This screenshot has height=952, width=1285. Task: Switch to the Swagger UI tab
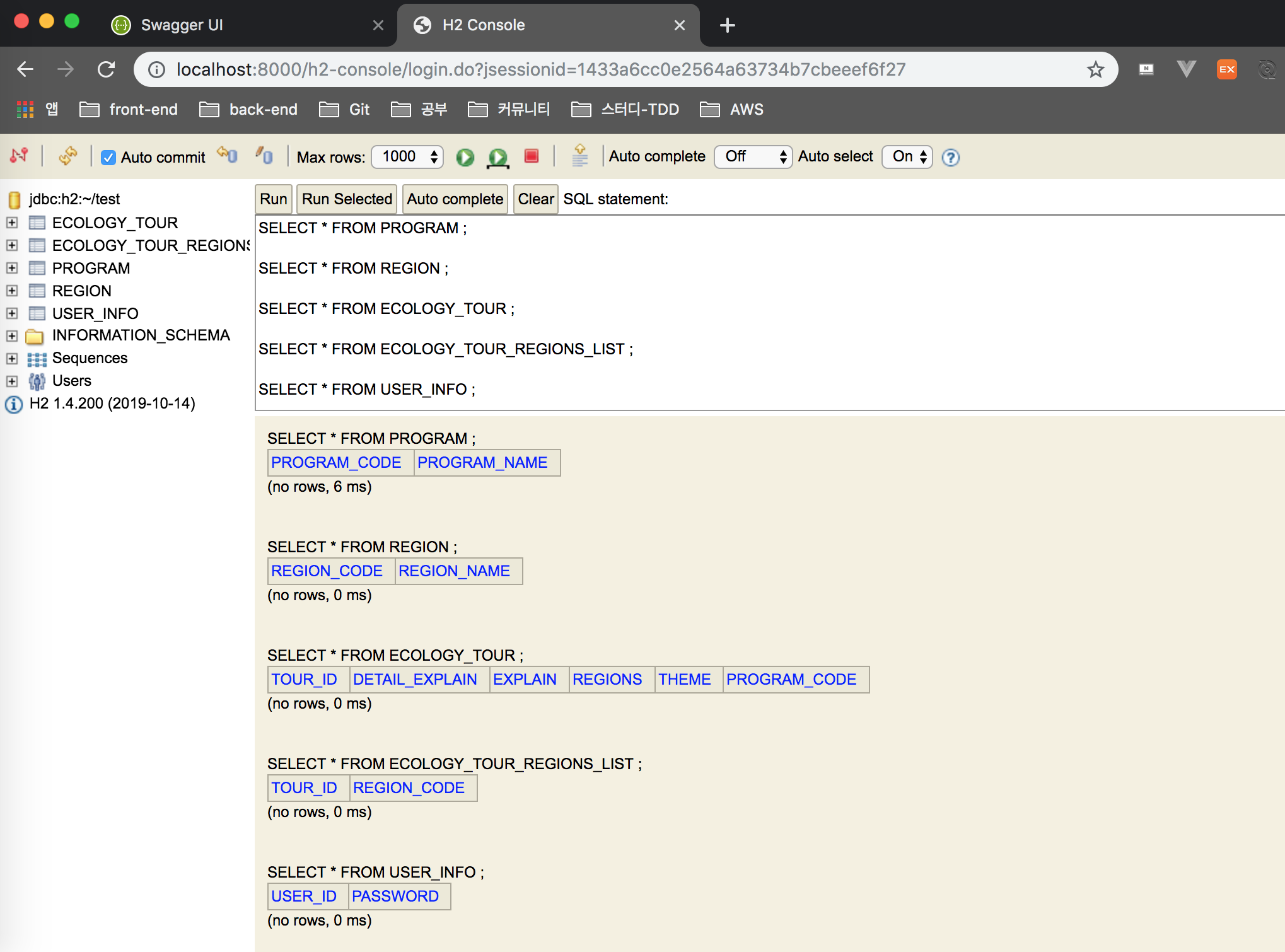[182, 25]
